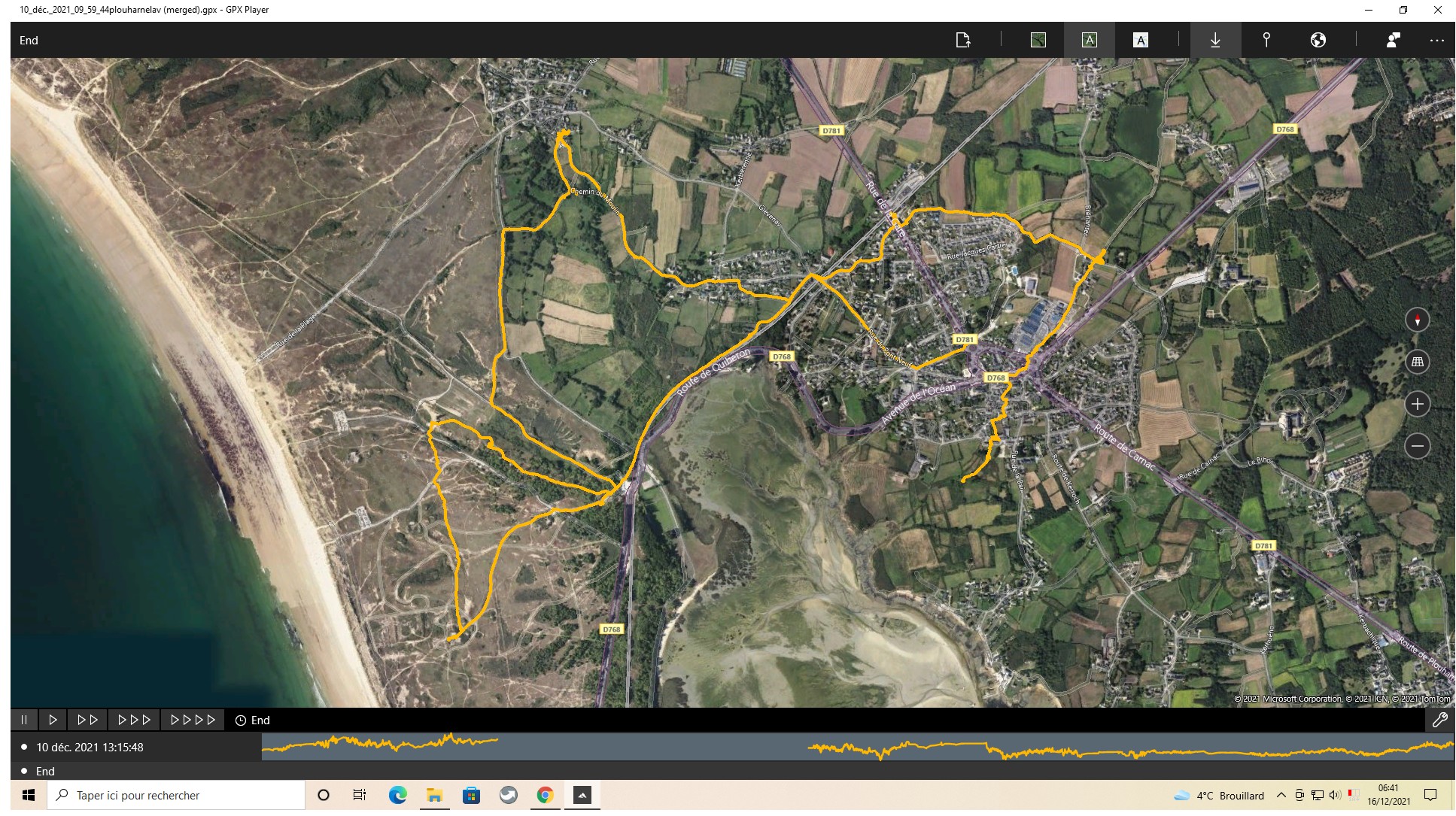
Task: Open a GPX file with the file icon
Action: pyautogui.click(x=962, y=41)
